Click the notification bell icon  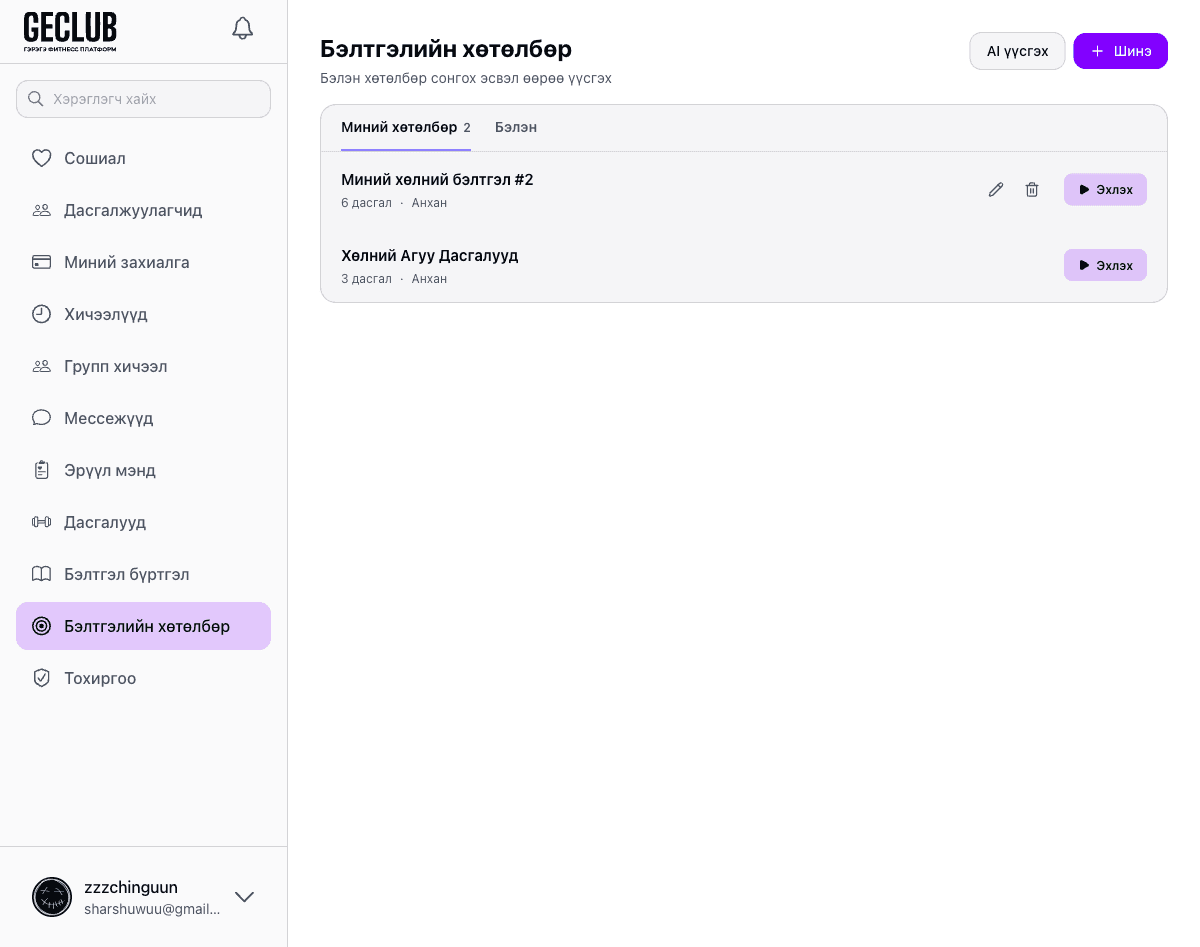(x=242, y=28)
